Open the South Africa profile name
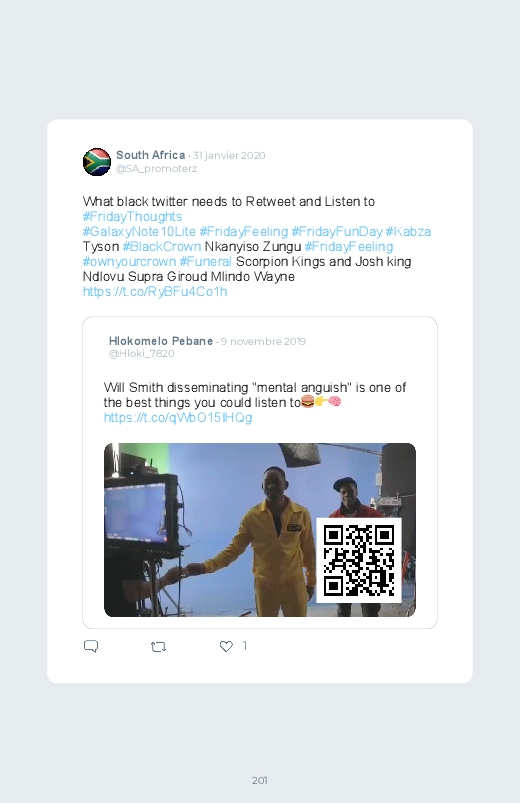Image resolution: width=520 pixels, height=803 pixels. pos(151,155)
